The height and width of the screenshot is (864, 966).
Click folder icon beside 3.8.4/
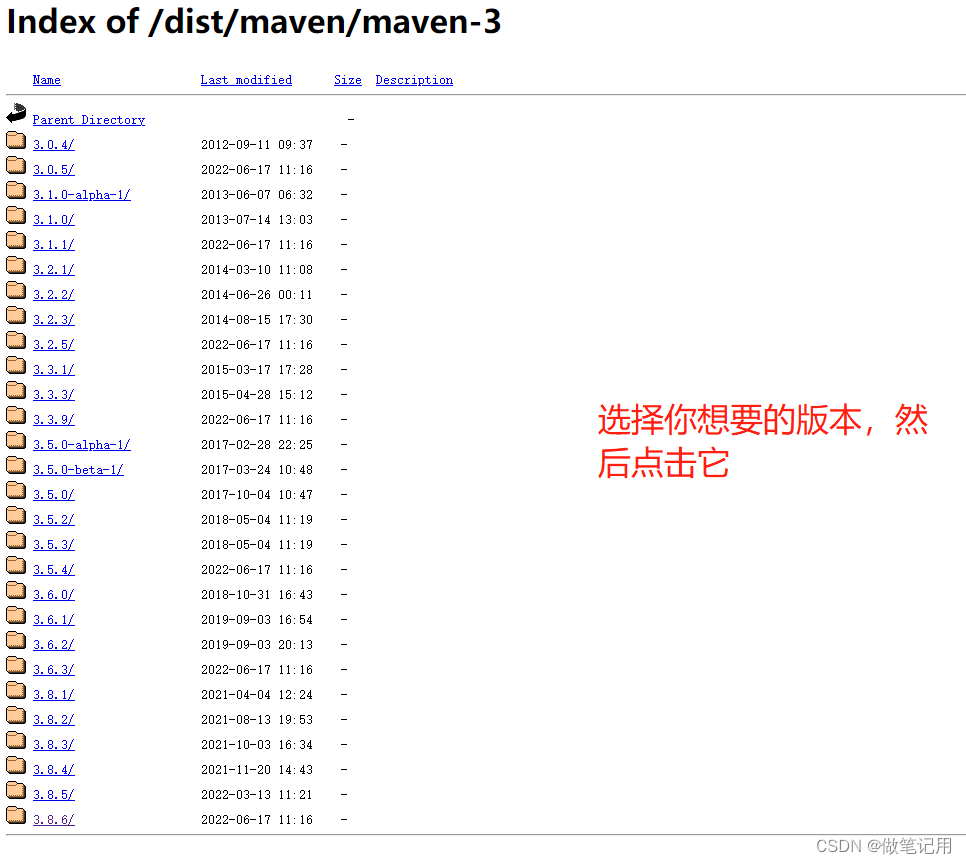tap(16, 765)
